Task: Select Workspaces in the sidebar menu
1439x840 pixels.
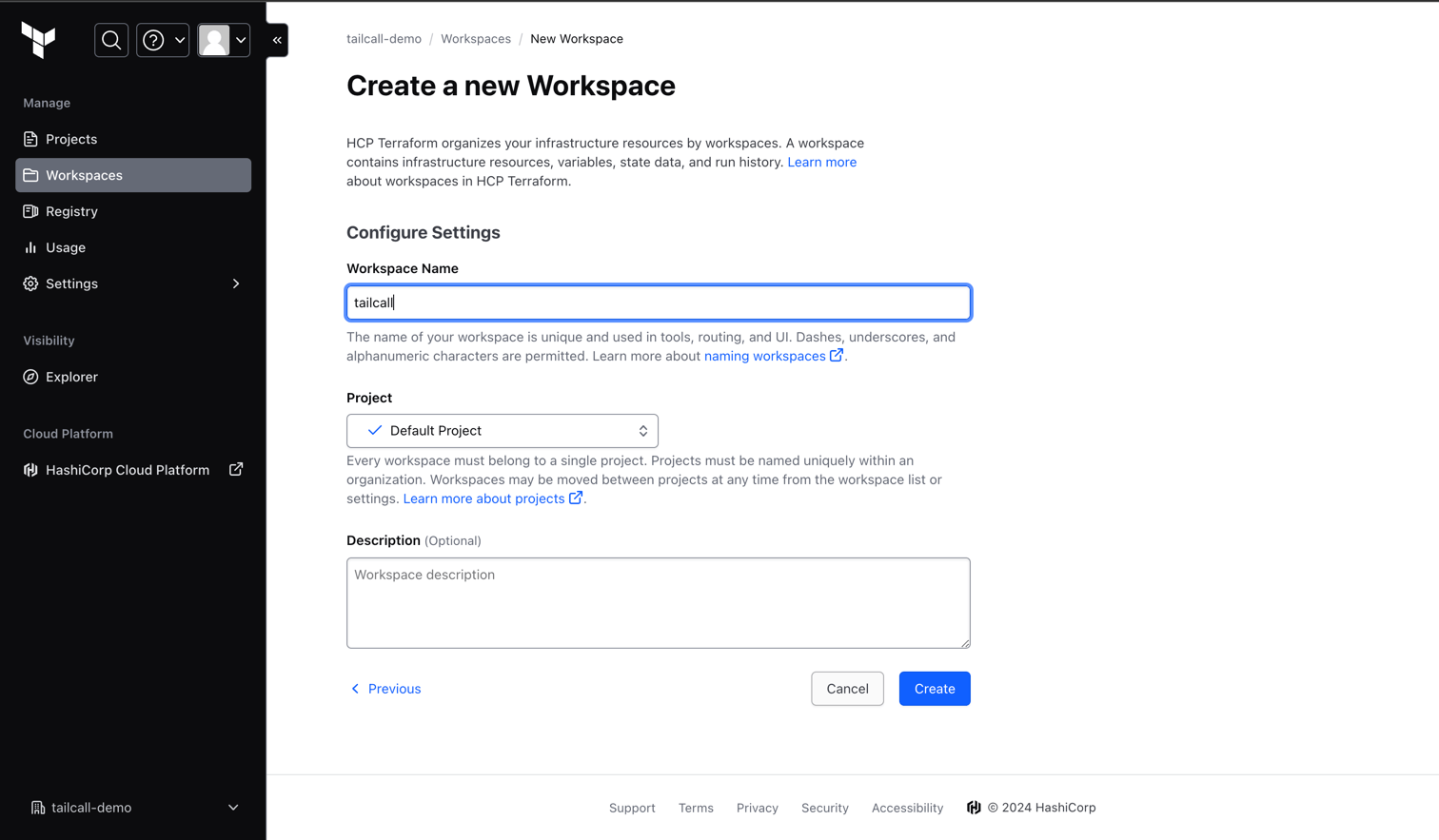Action: [x=83, y=175]
